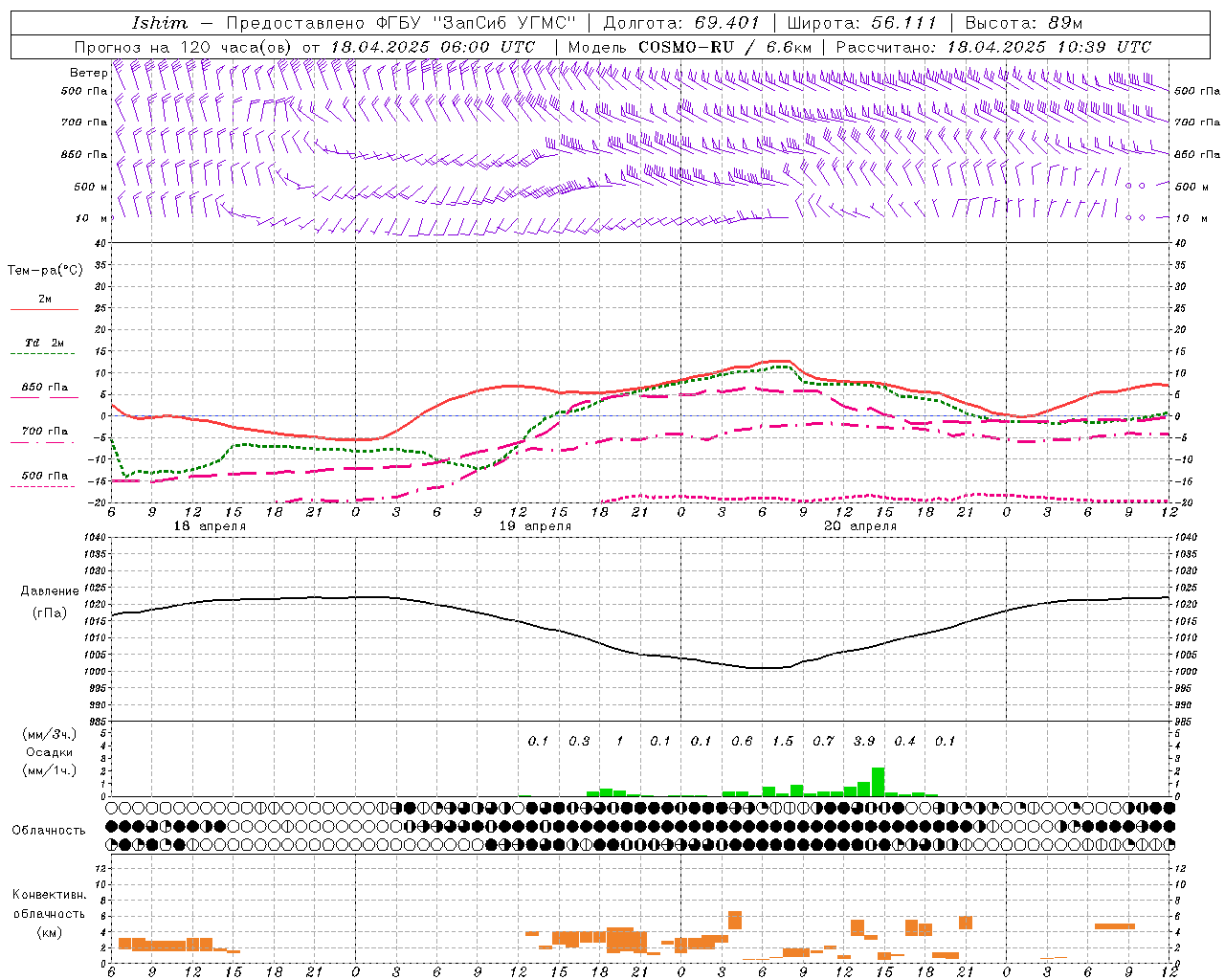
Task: Click the "Высота: 89м" header field
Action: tap(1023, 23)
